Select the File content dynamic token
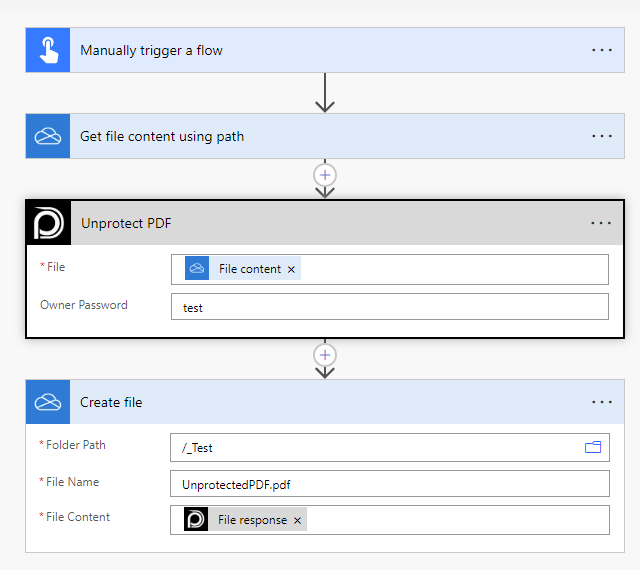 tap(248, 269)
